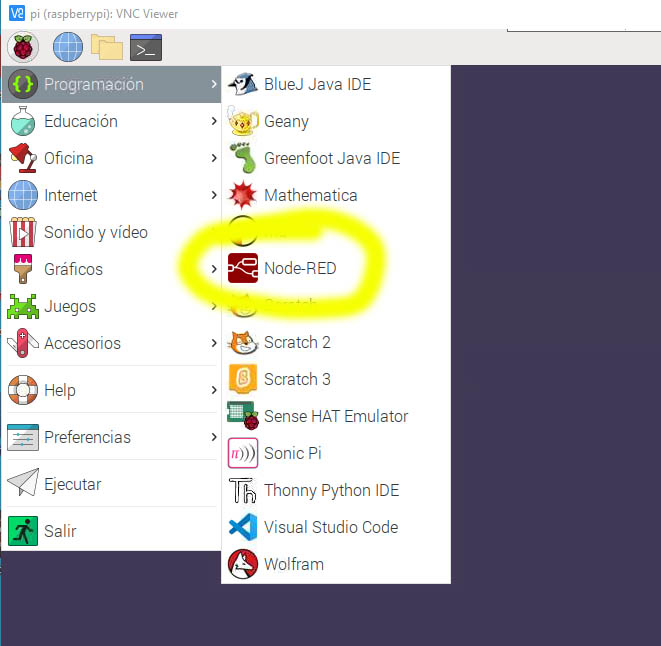
Task: Click the Preferencias label in menu
Action: pyautogui.click(x=87, y=437)
